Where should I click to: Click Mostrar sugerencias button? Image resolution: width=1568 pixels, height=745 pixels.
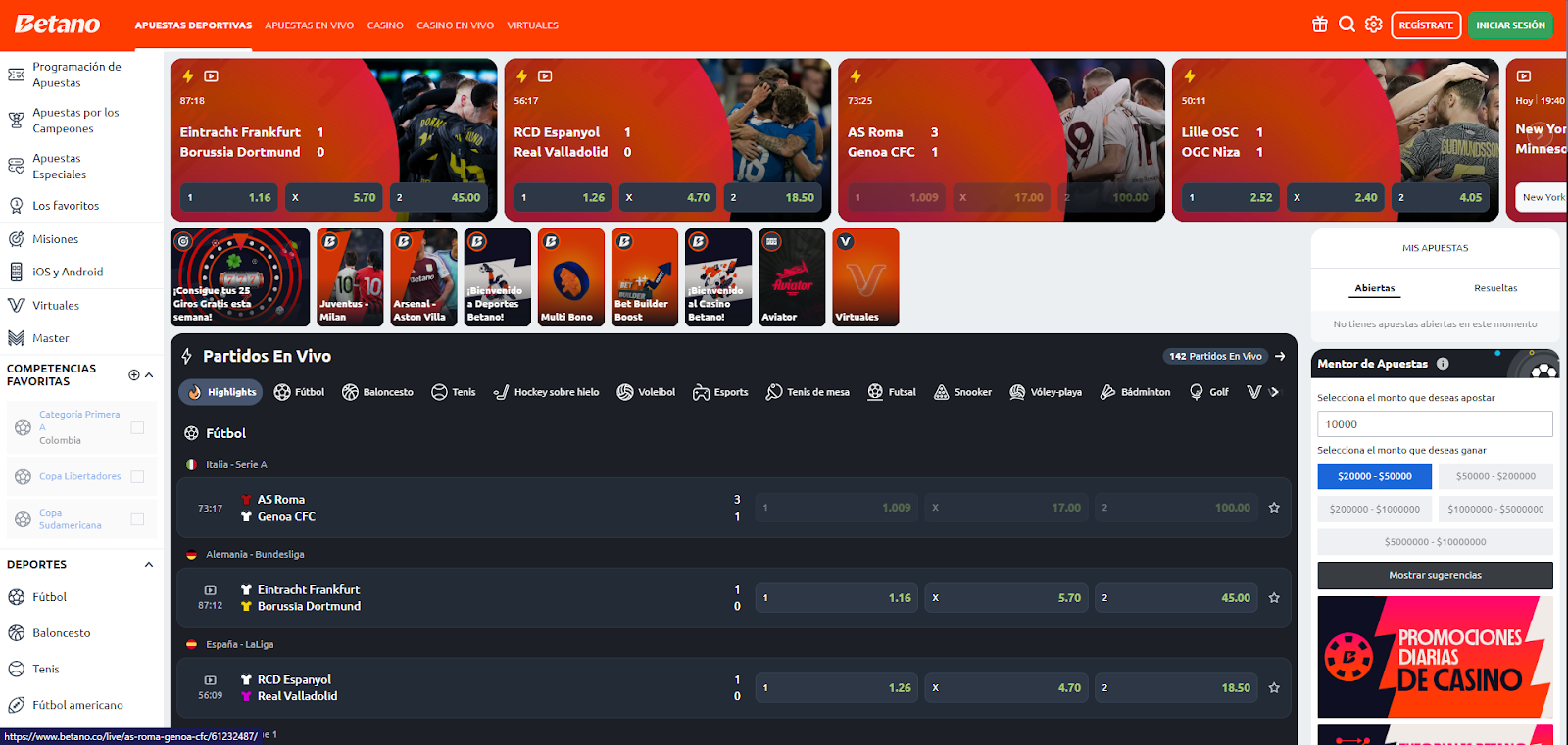point(1435,575)
